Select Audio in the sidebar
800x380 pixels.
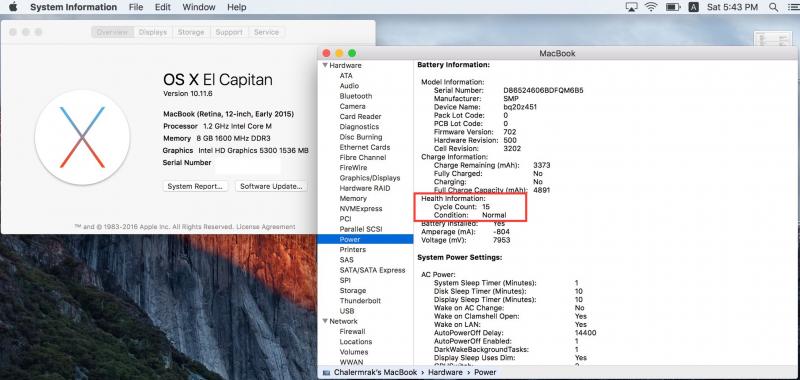pyautogui.click(x=349, y=86)
